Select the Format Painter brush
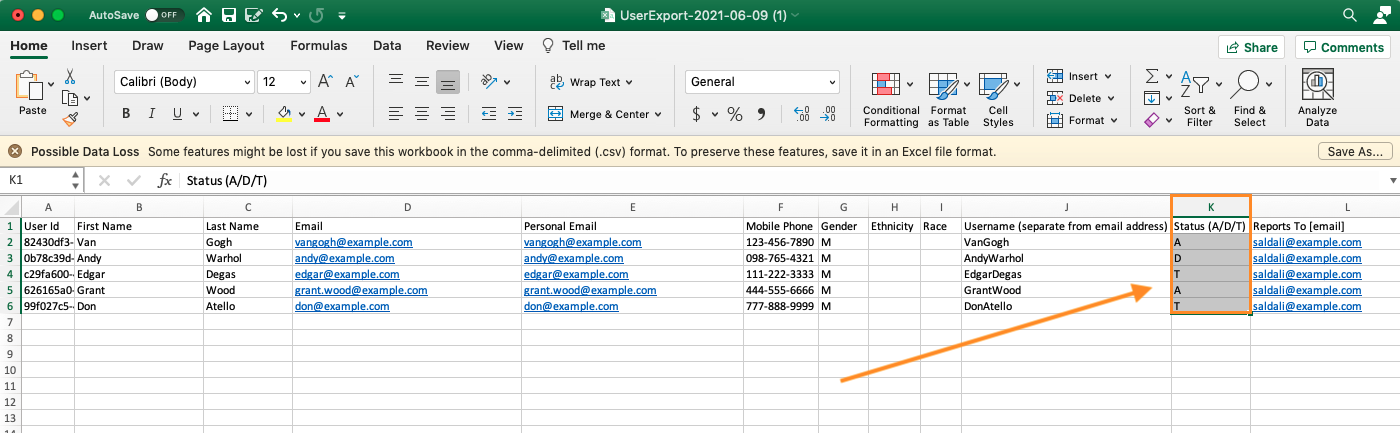This screenshot has height=433, width=1400. [70, 119]
